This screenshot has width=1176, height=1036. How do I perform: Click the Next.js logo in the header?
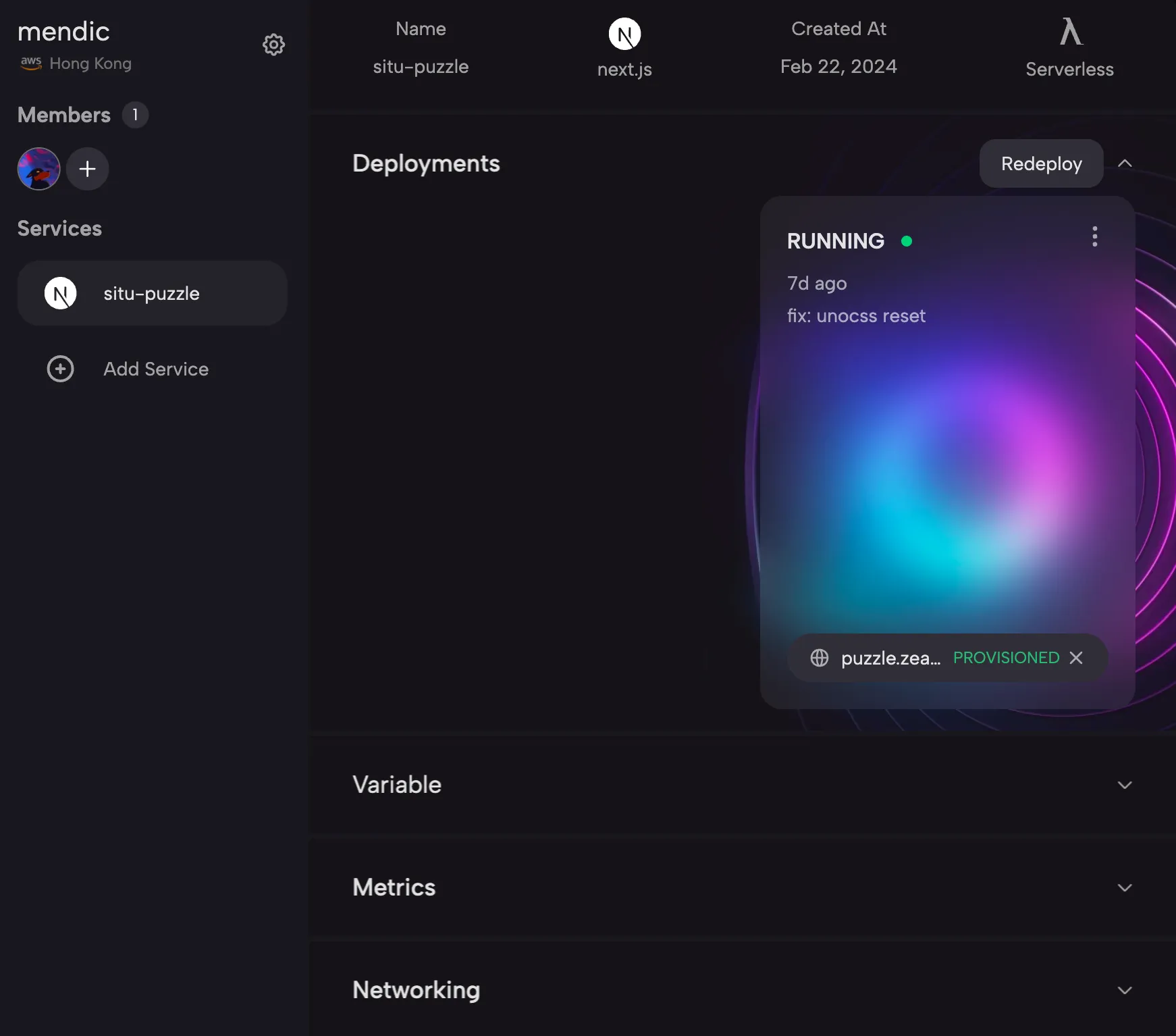pos(624,34)
